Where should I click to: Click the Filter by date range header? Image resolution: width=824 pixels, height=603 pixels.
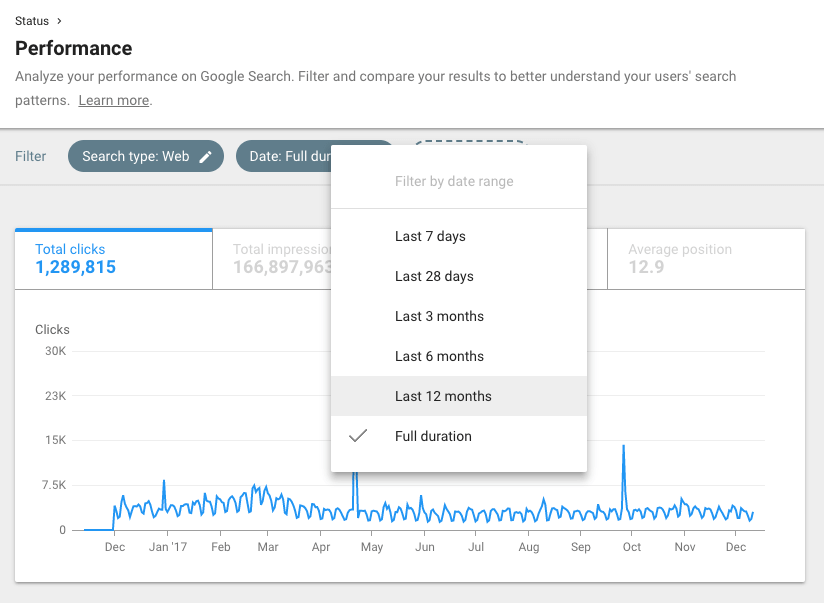(454, 181)
